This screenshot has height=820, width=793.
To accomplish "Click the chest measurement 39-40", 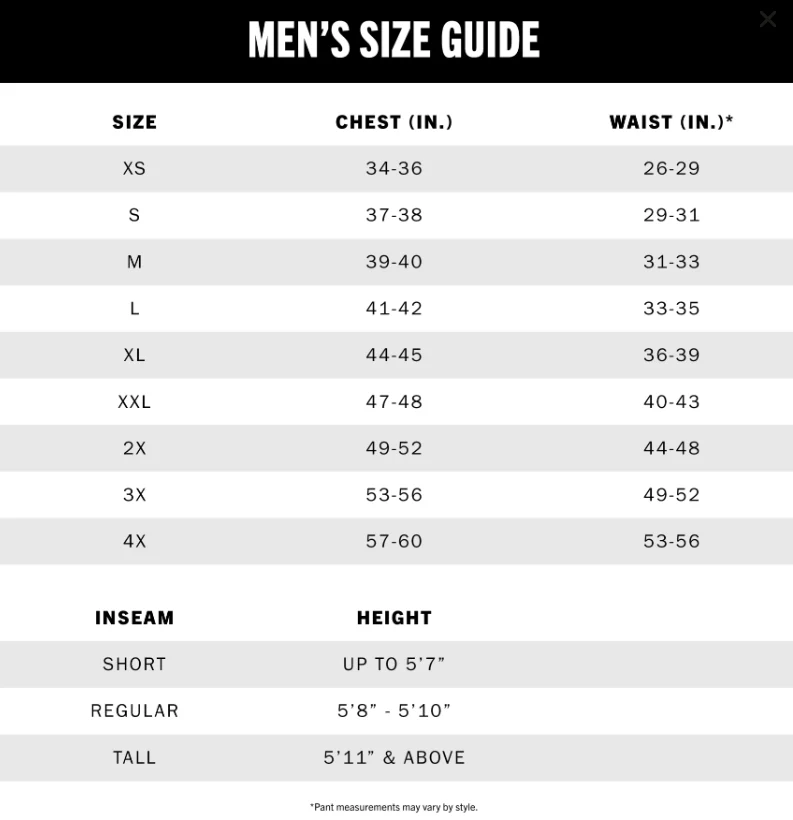I will pos(394,261).
